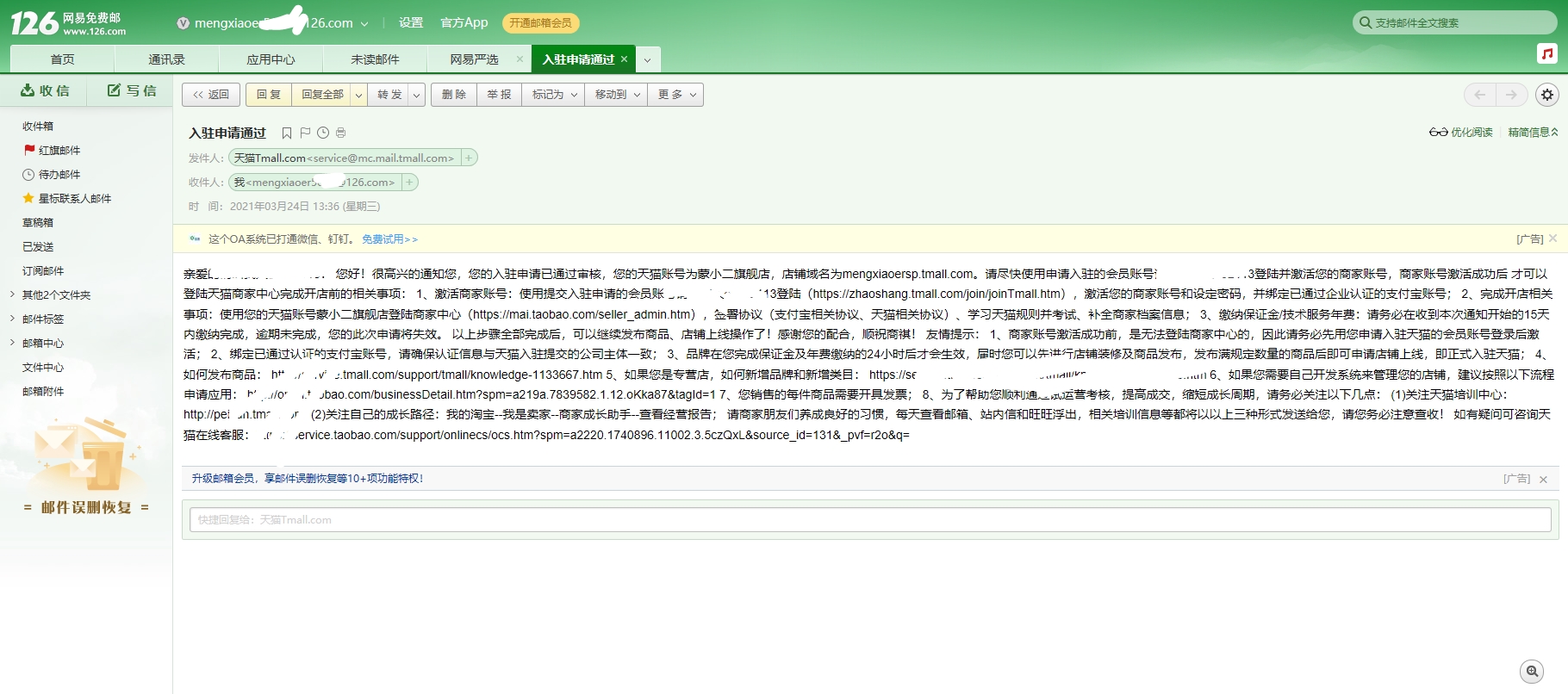Close the 网易严选 tab

tap(520, 59)
